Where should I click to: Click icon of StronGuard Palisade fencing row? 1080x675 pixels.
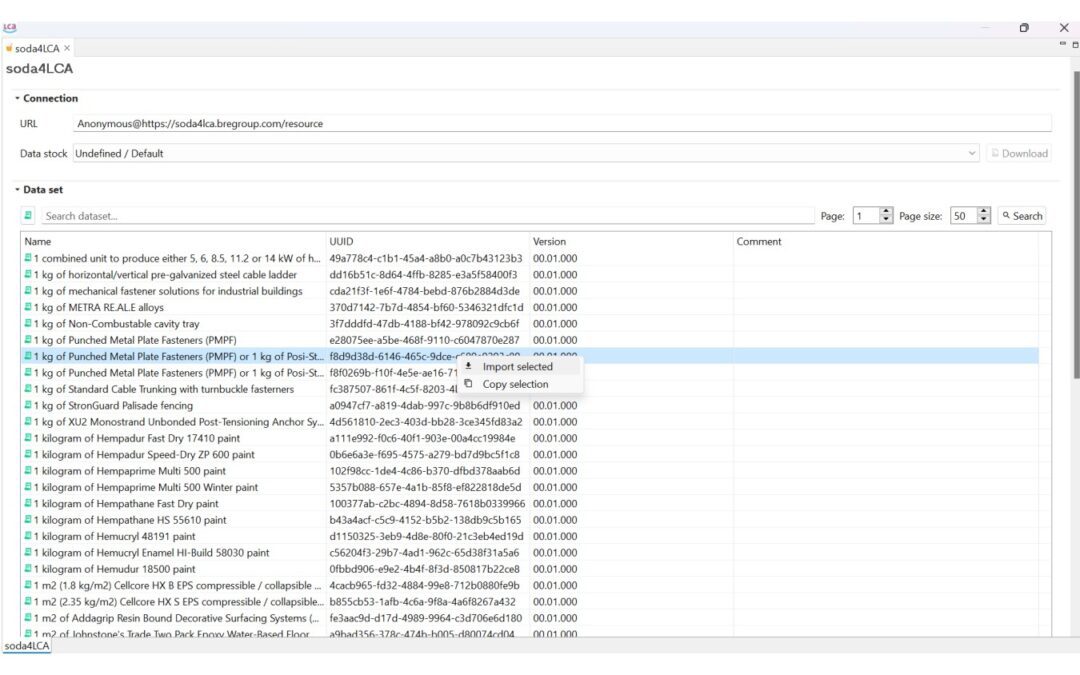pos(28,405)
